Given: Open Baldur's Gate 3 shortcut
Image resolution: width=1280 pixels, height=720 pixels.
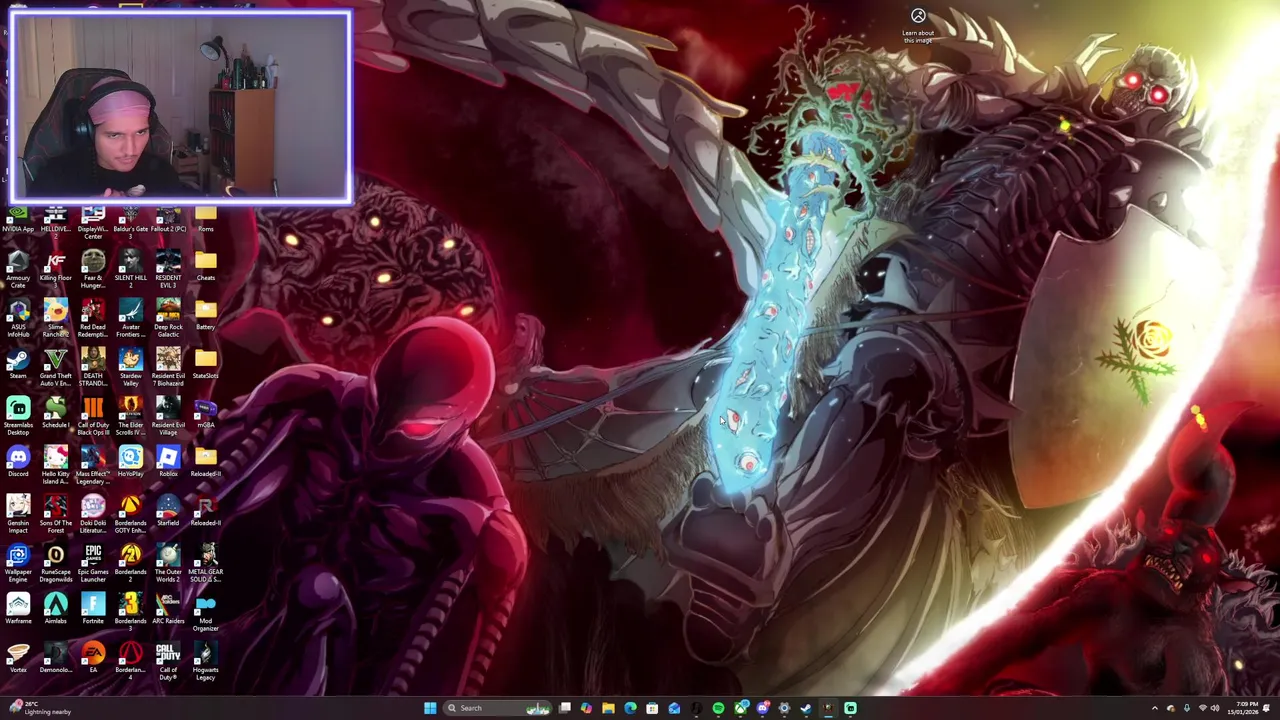Looking at the screenshot, I should (130, 222).
